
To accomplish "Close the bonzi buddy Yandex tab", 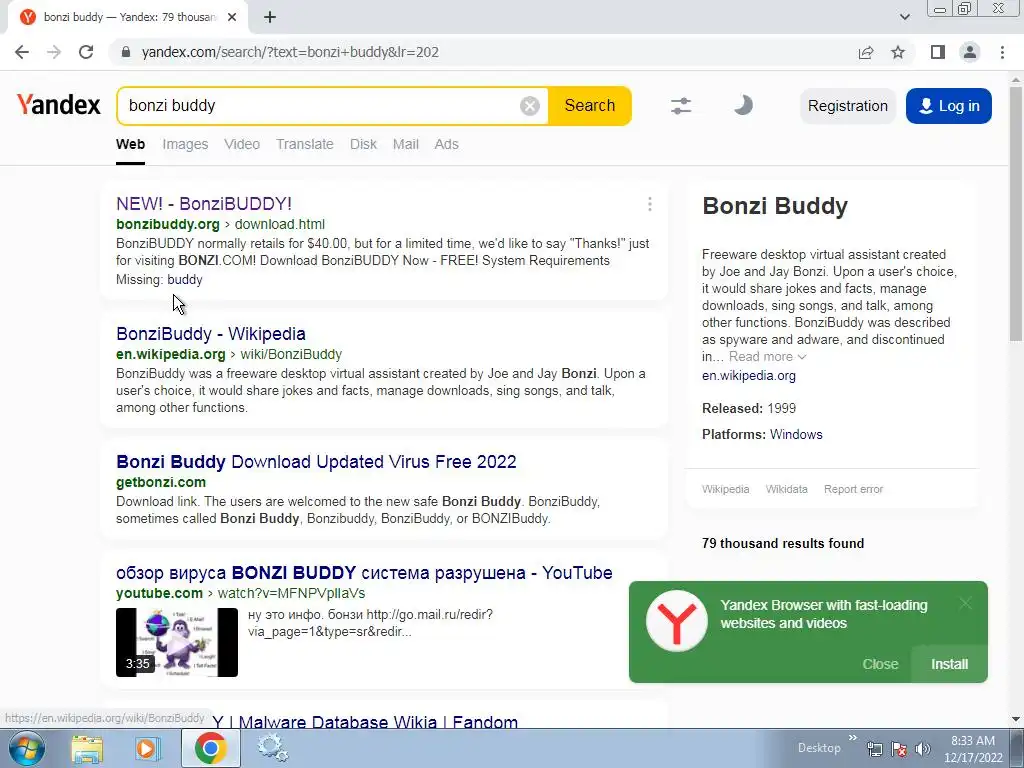I will point(232,17).
